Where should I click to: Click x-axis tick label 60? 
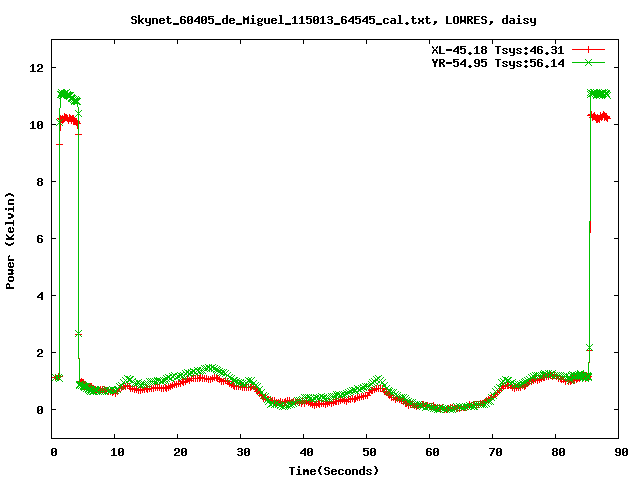432,452
